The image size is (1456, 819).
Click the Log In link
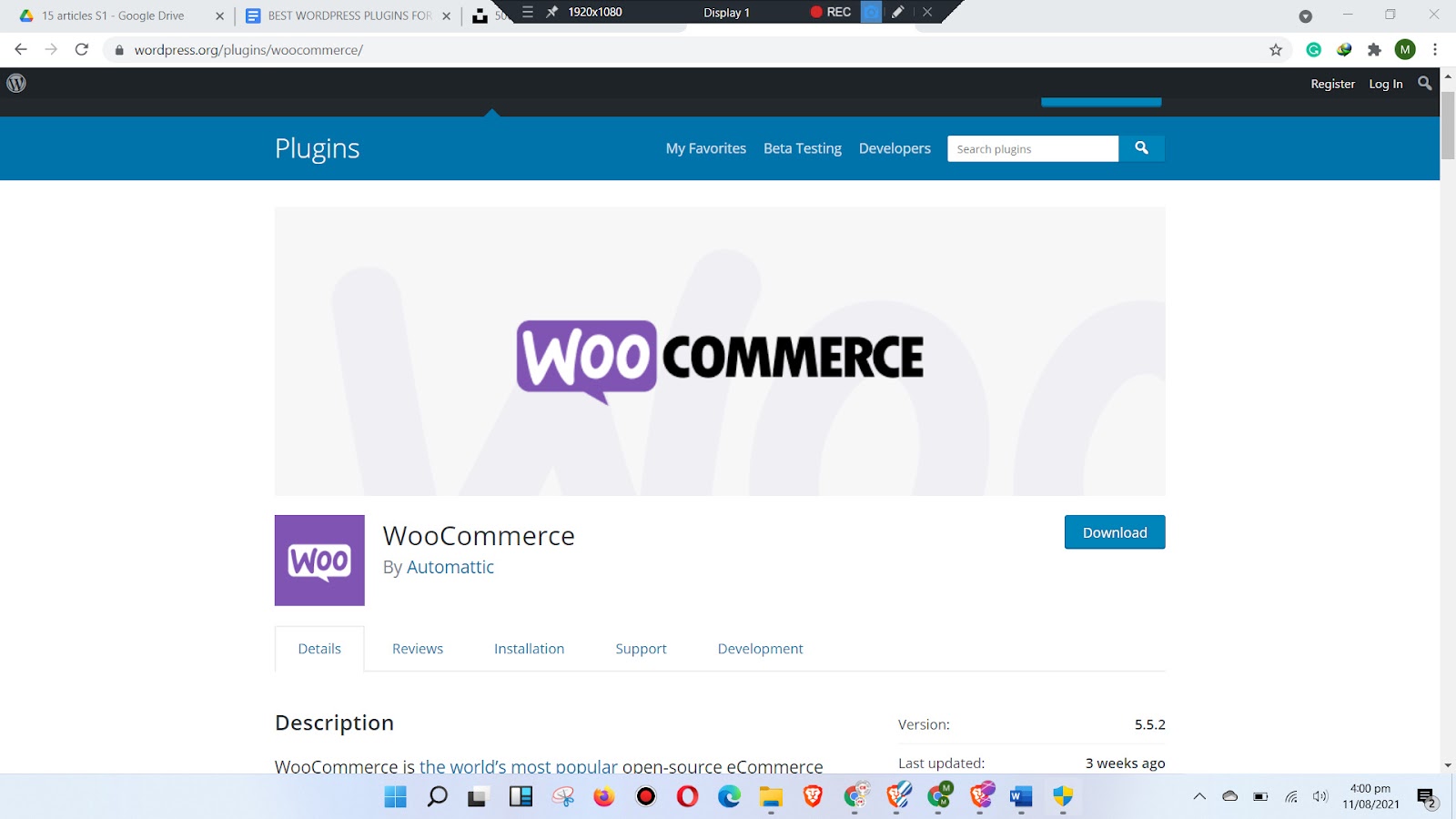click(1386, 84)
